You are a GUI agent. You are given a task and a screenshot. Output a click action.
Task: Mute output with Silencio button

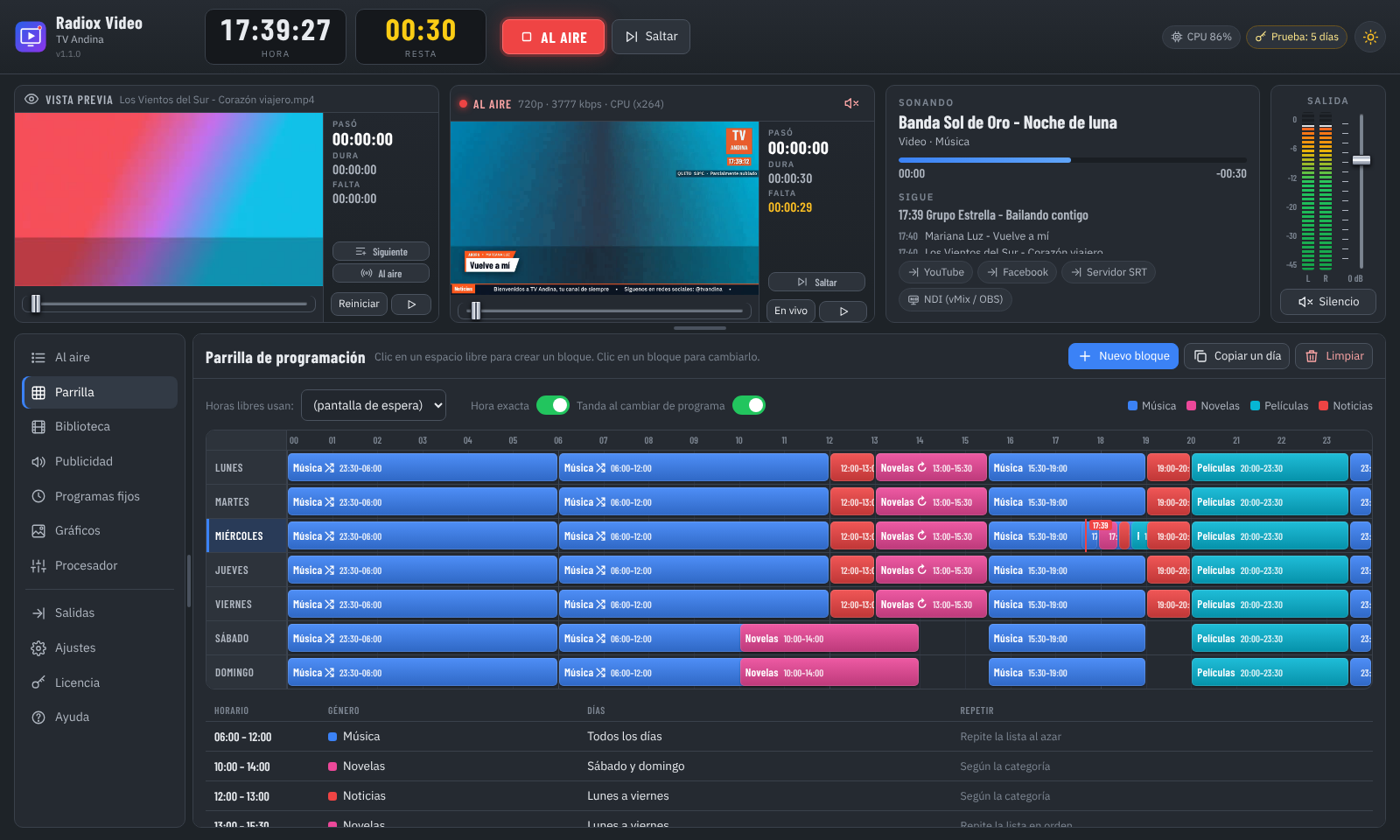tap(1327, 302)
